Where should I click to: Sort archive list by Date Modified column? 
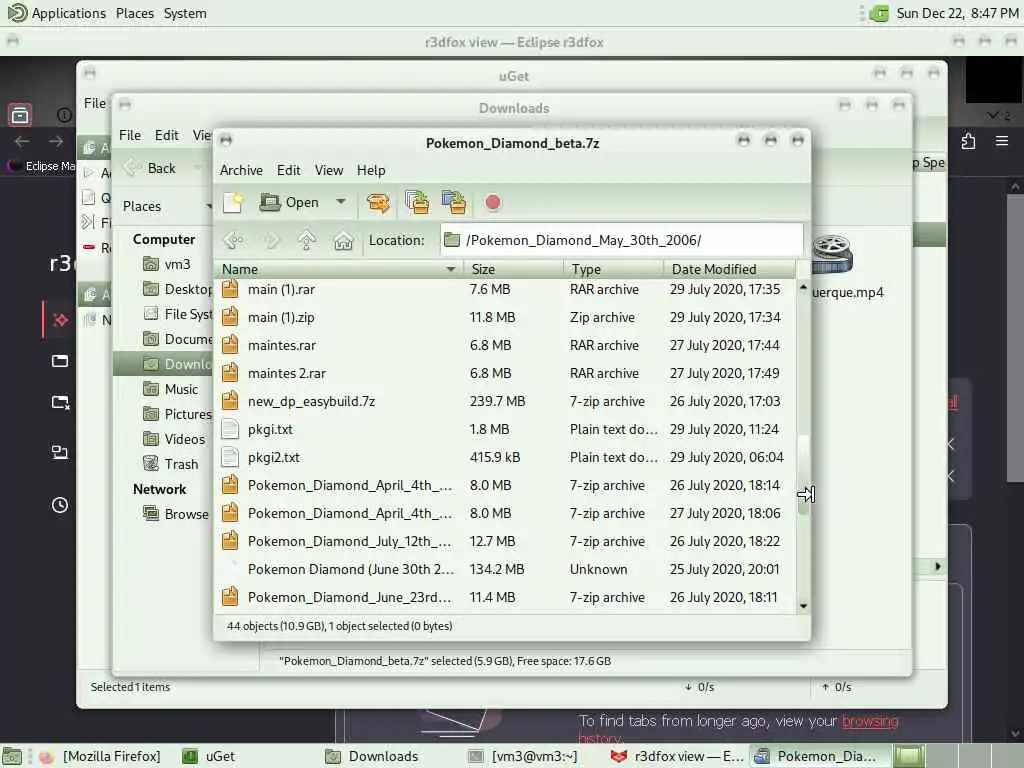(729, 269)
